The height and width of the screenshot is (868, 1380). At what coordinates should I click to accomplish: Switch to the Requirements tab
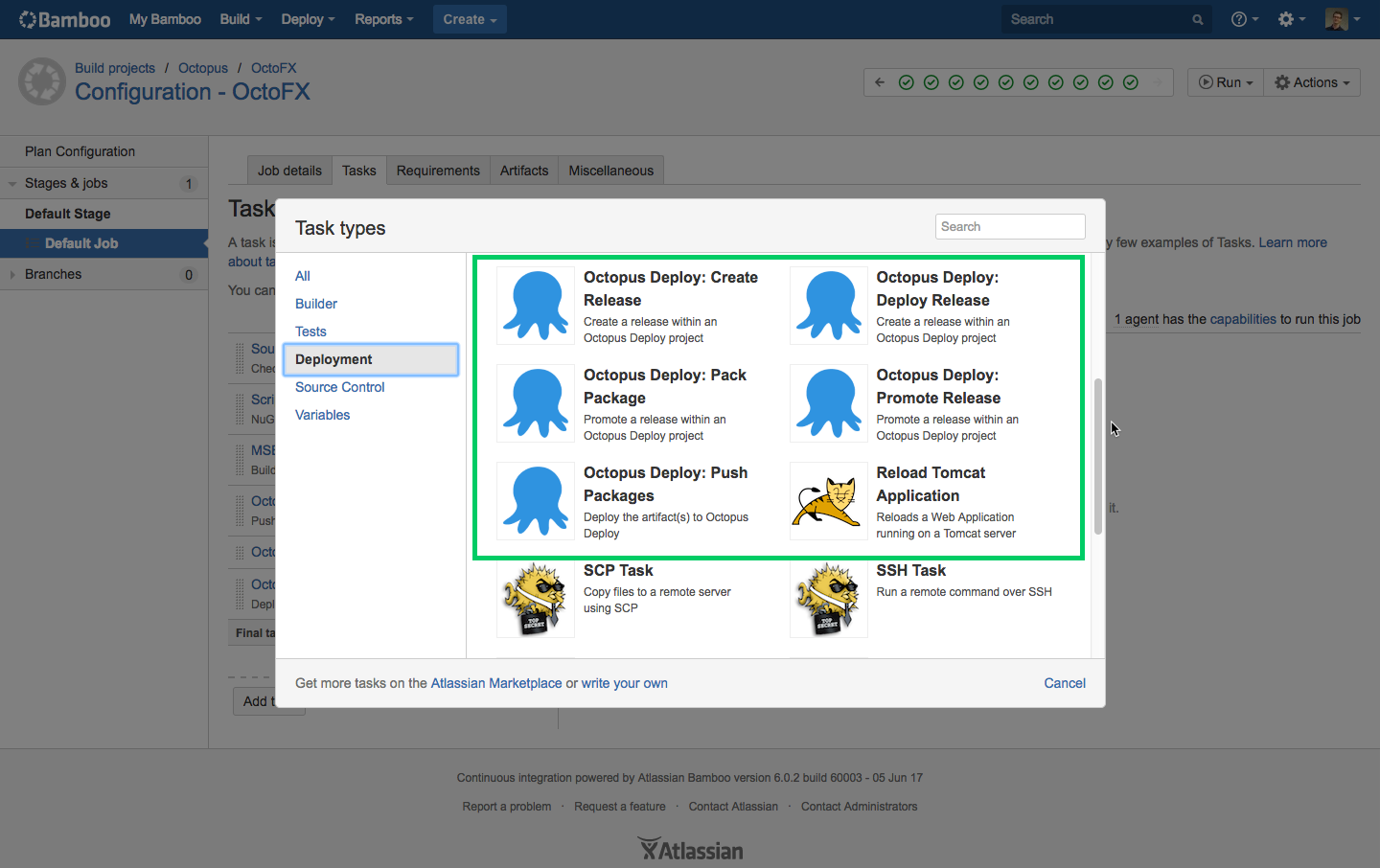coord(438,170)
